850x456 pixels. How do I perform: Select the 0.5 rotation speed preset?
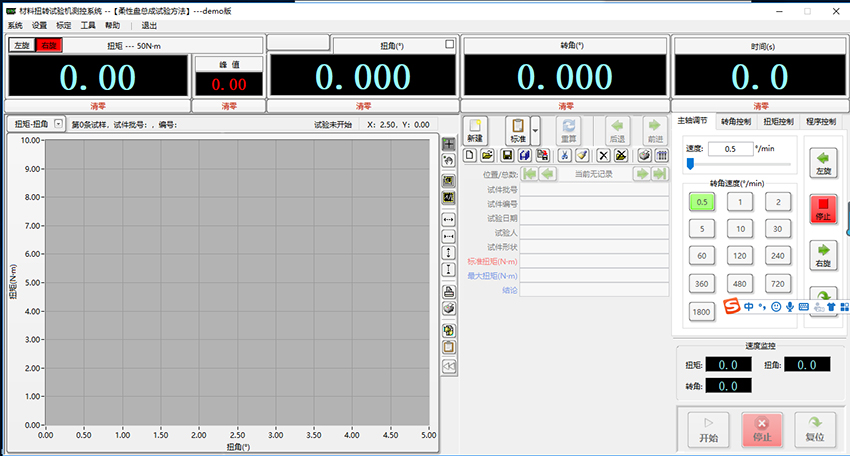[702, 201]
